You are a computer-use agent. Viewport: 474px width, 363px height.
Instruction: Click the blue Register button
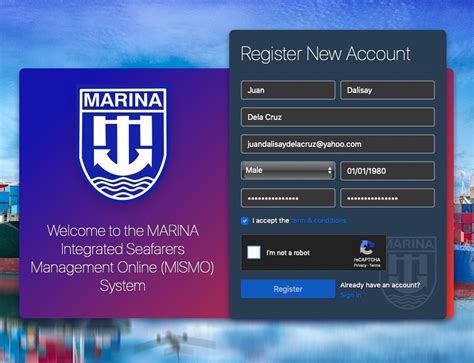[288, 289]
